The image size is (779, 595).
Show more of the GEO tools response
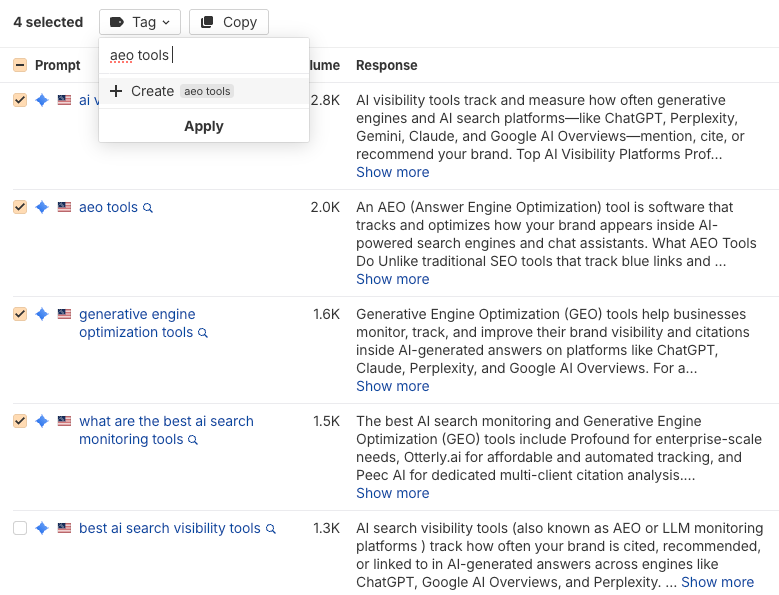click(392, 386)
